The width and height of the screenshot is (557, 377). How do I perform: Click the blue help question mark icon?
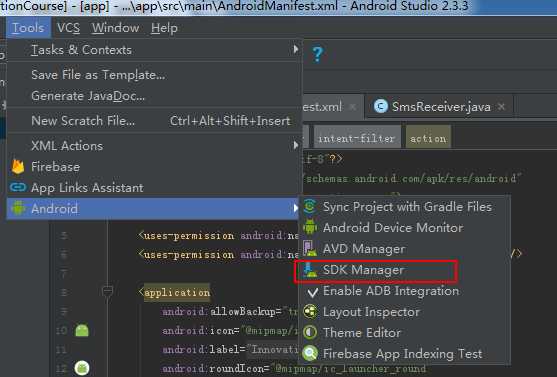point(318,55)
